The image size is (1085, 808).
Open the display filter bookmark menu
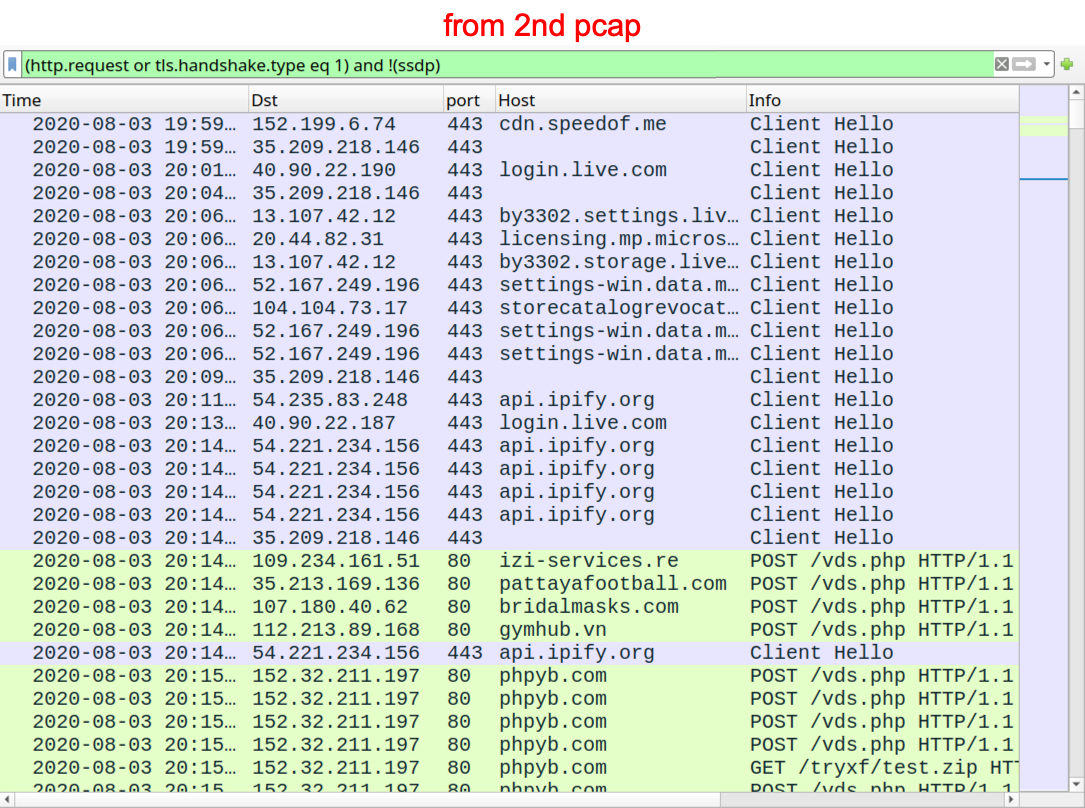pyautogui.click(x=12, y=65)
